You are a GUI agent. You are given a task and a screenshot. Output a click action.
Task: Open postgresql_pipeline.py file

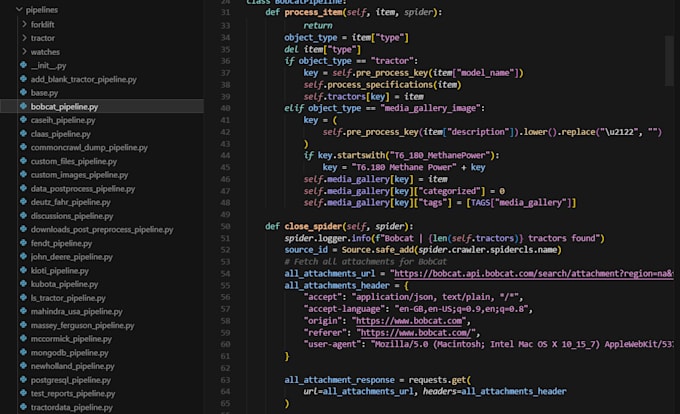[71, 380]
